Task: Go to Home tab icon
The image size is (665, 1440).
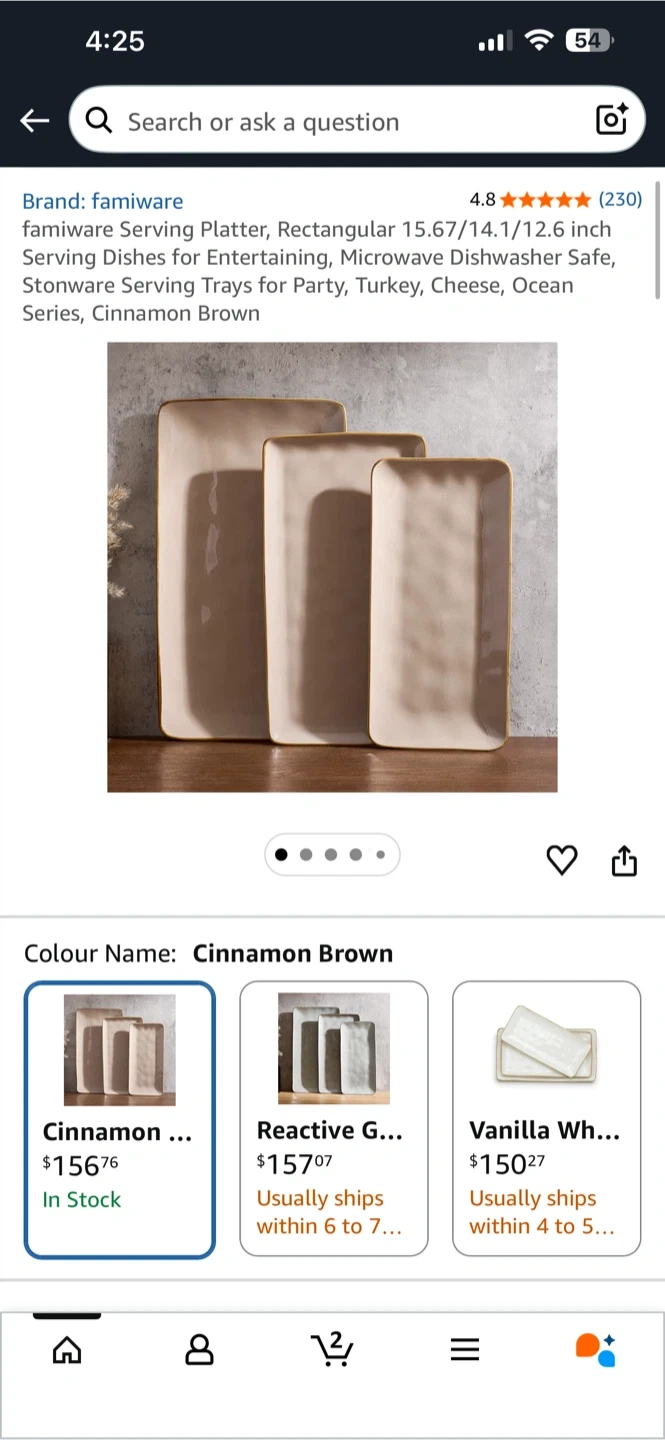Action: coord(67,1350)
